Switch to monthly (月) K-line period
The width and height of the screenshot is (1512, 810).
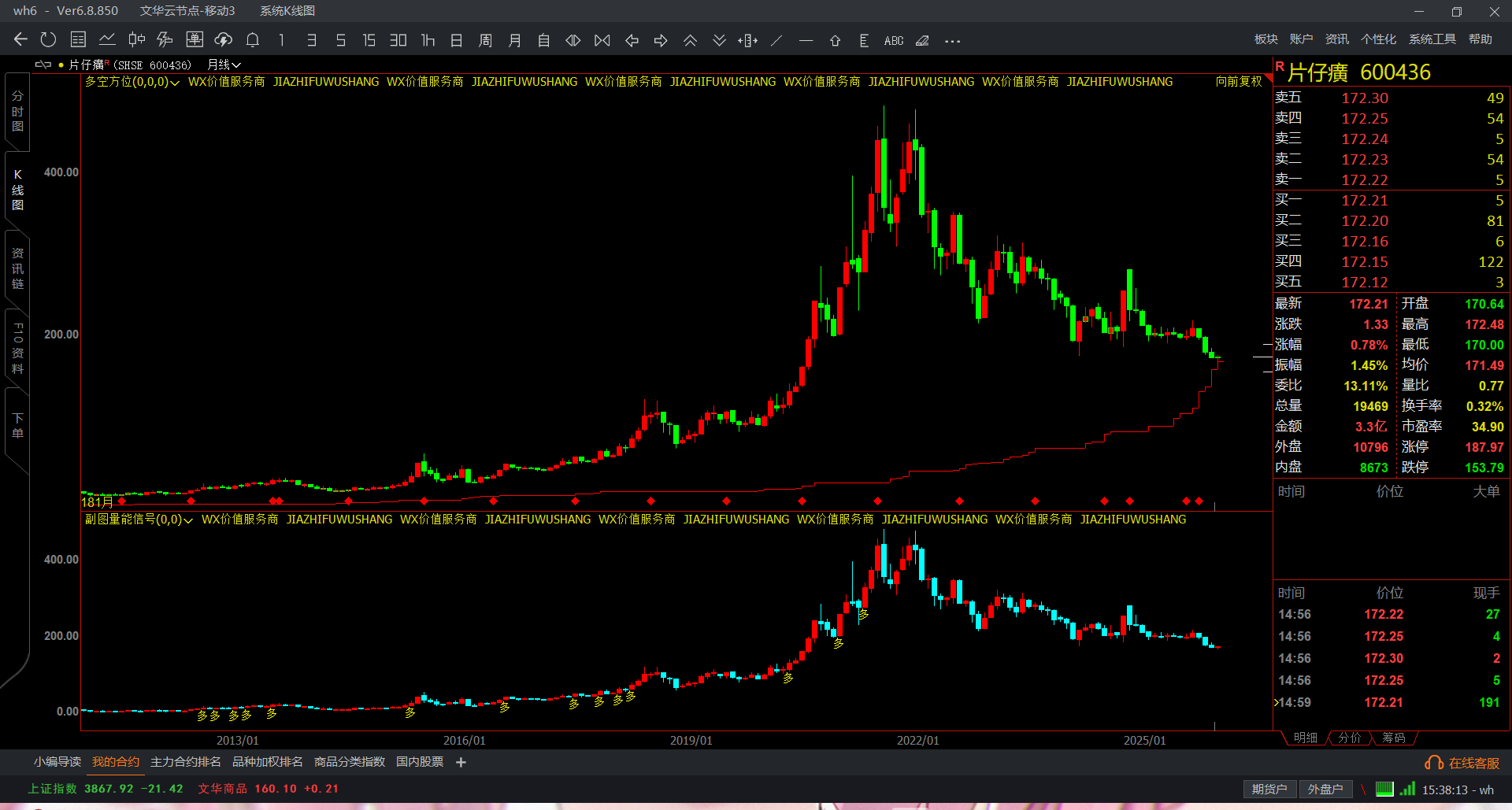click(515, 40)
